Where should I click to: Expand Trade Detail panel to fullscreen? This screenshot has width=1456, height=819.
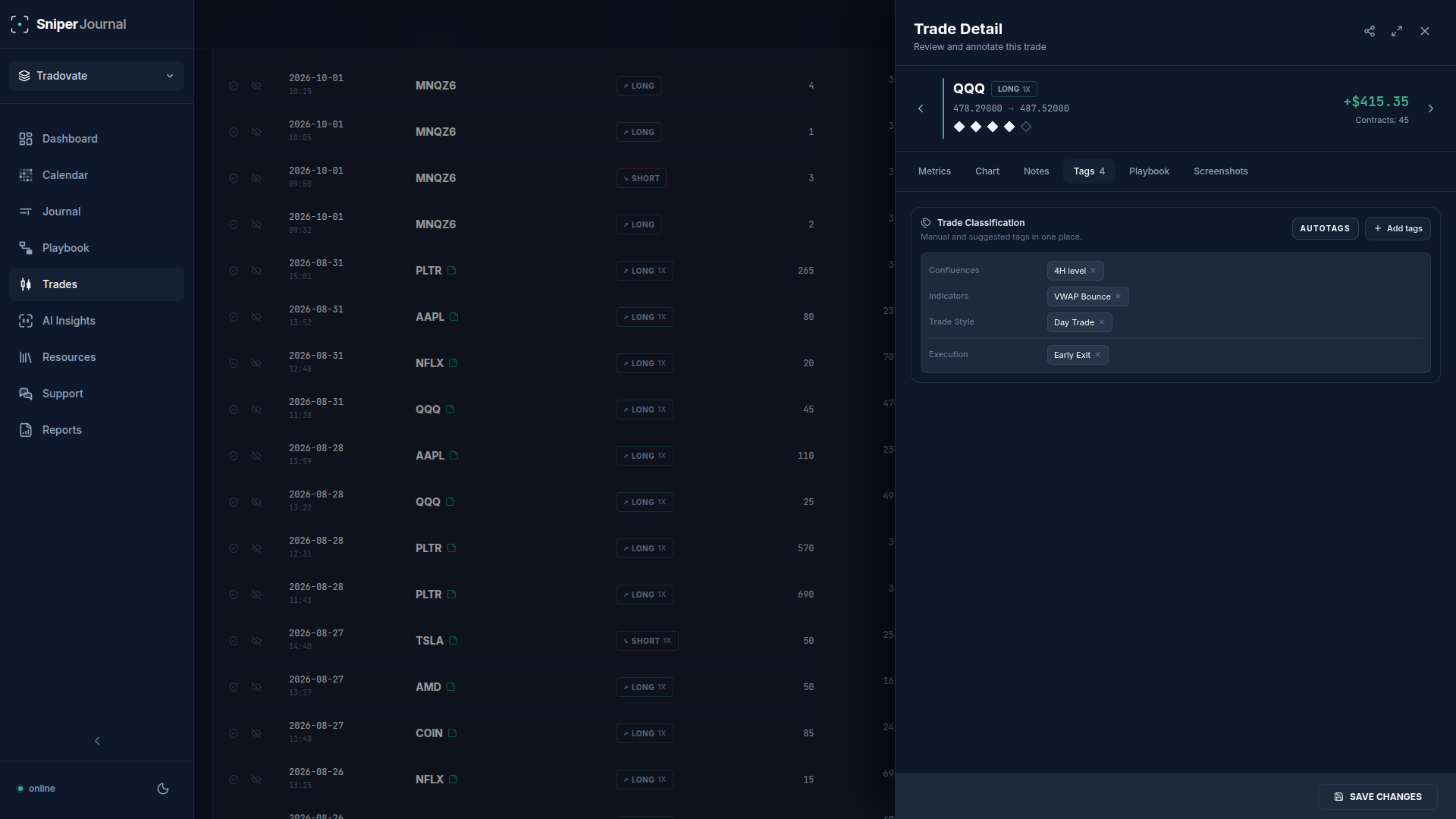click(x=1397, y=31)
